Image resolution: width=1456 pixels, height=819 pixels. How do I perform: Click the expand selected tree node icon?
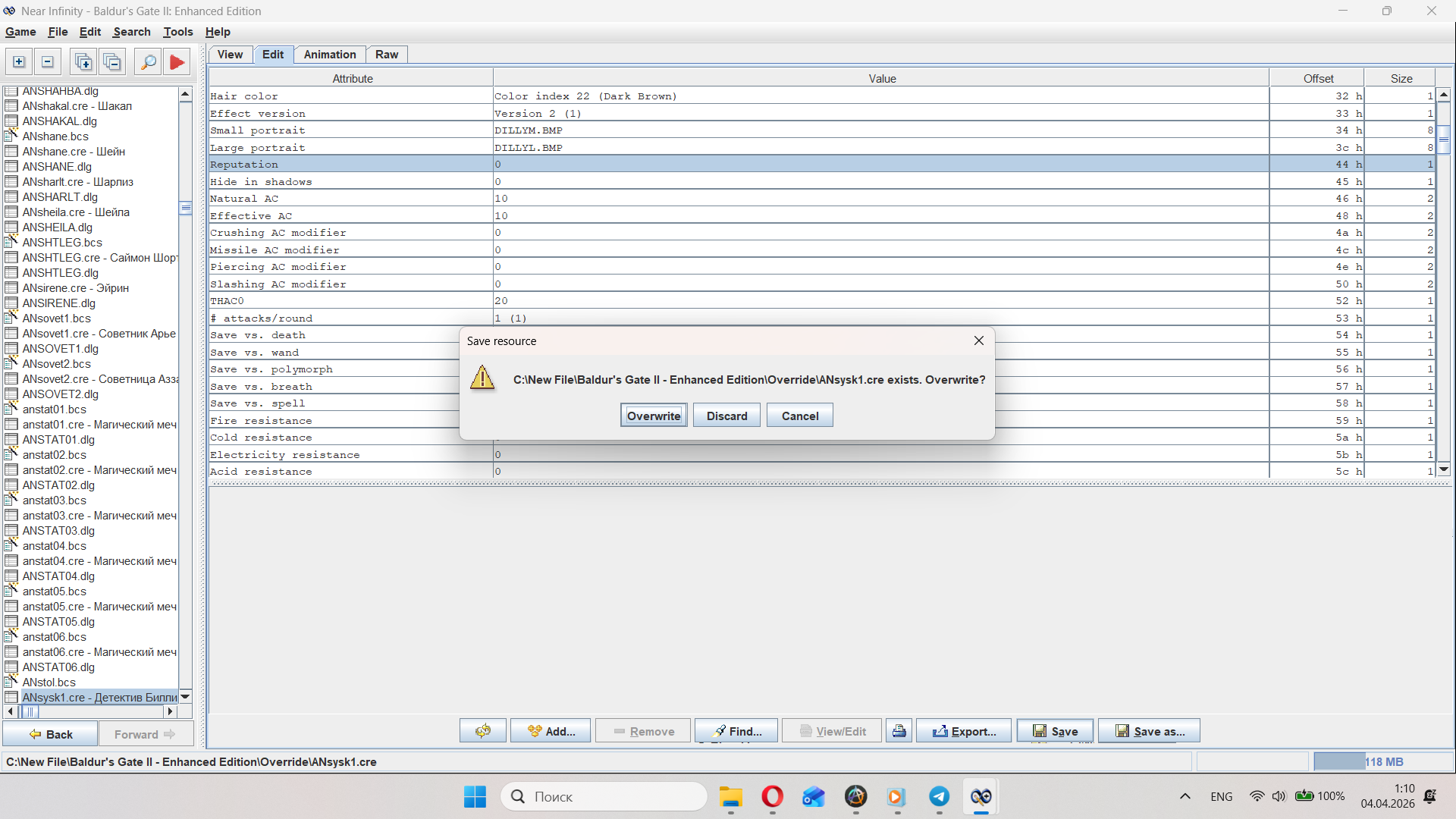[x=19, y=62]
